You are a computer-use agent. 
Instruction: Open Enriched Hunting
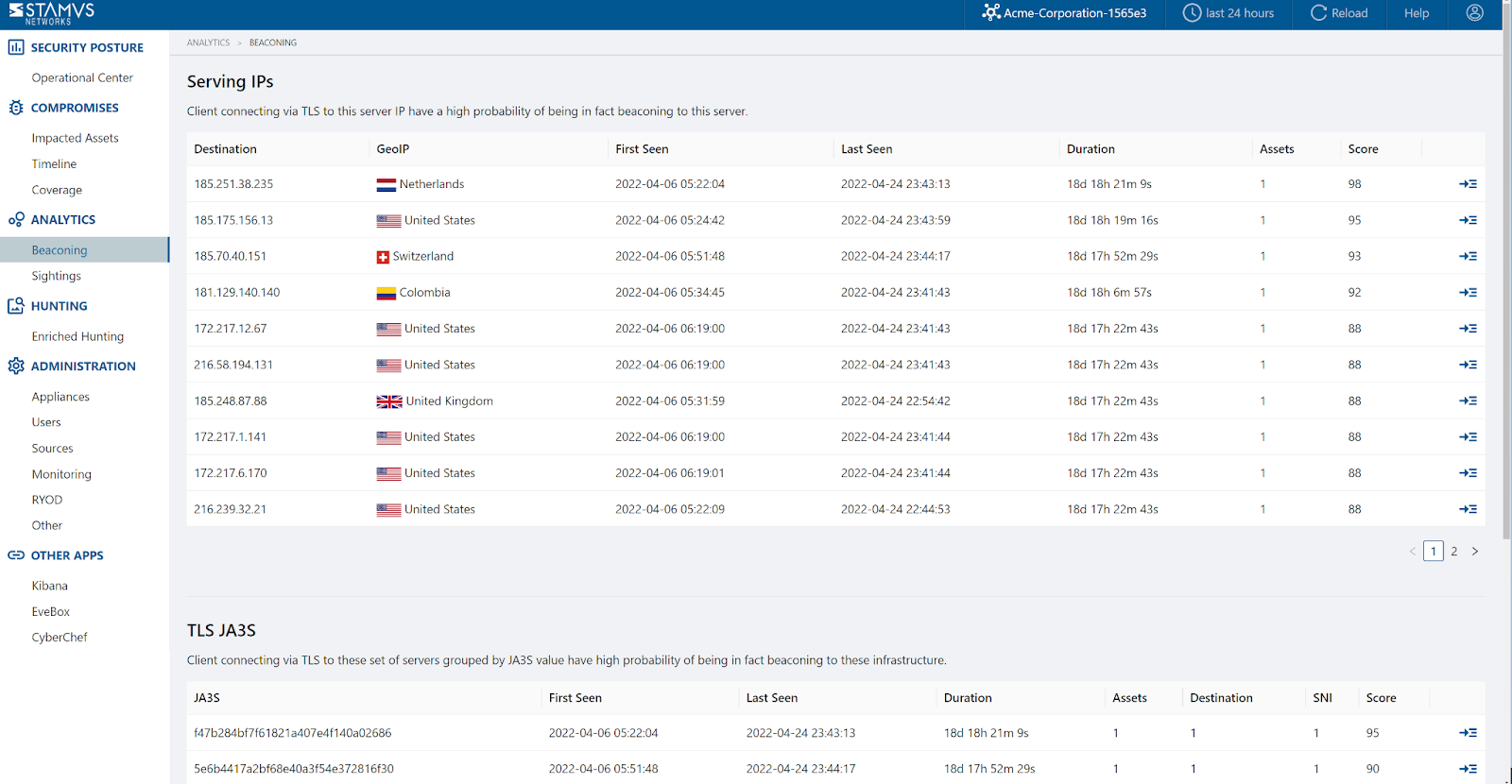(x=77, y=336)
